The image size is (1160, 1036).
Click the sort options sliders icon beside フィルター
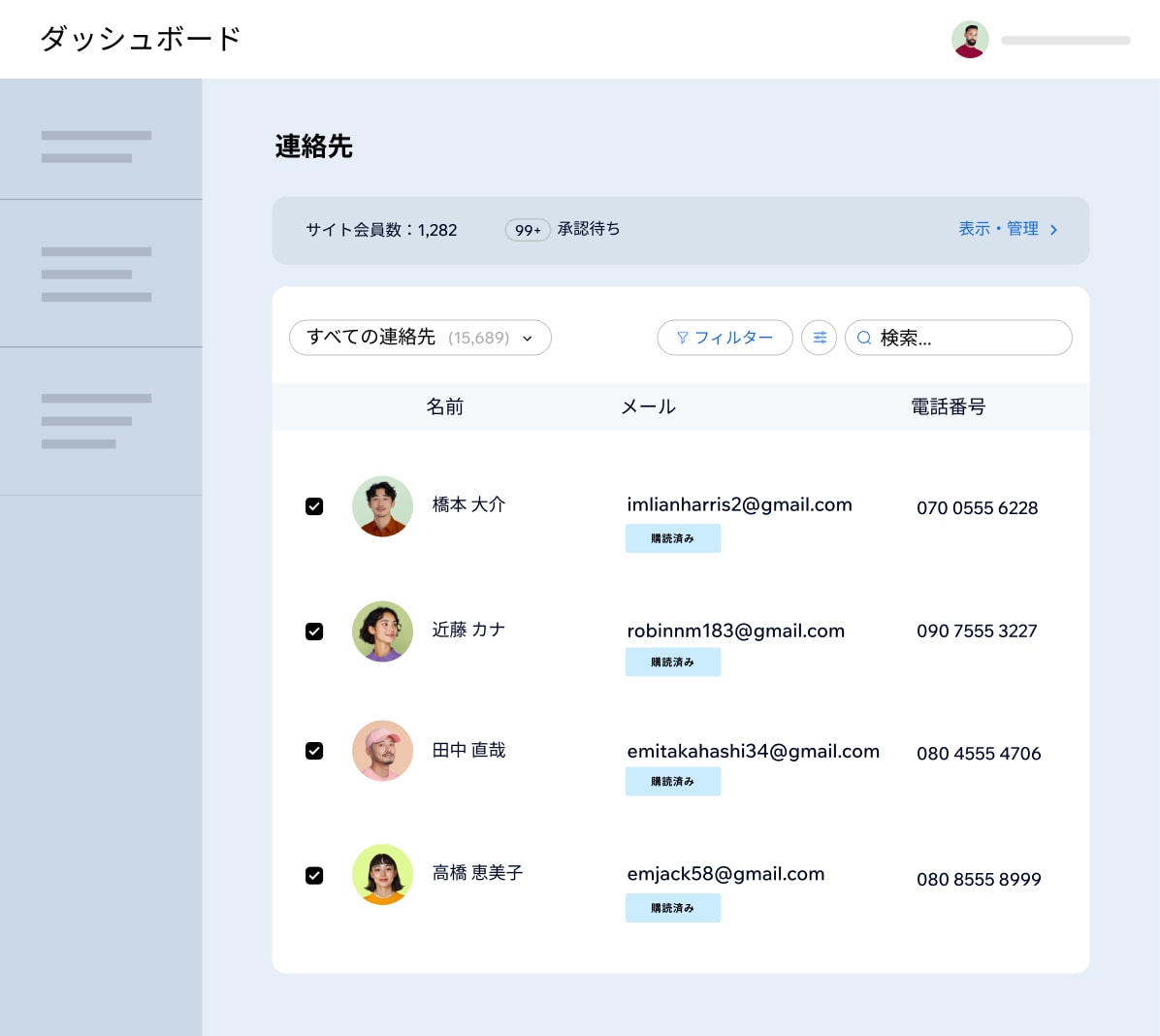pyautogui.click(x=820, y=337)
